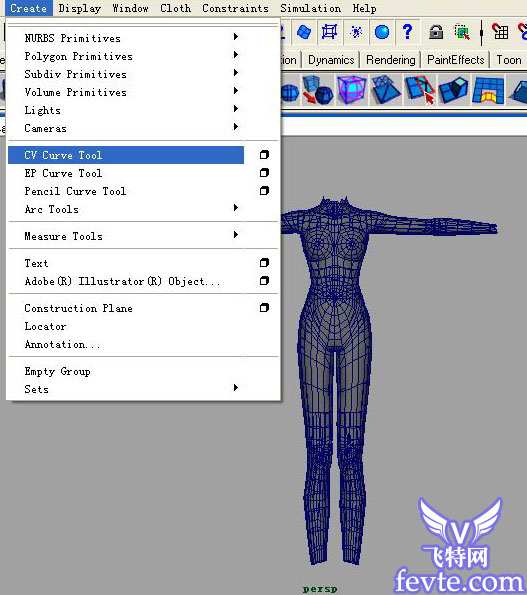Viewport: 527px width, 595px height.
Task: Open the CV Curve Tool option box
Action: [x=264, y=155]
